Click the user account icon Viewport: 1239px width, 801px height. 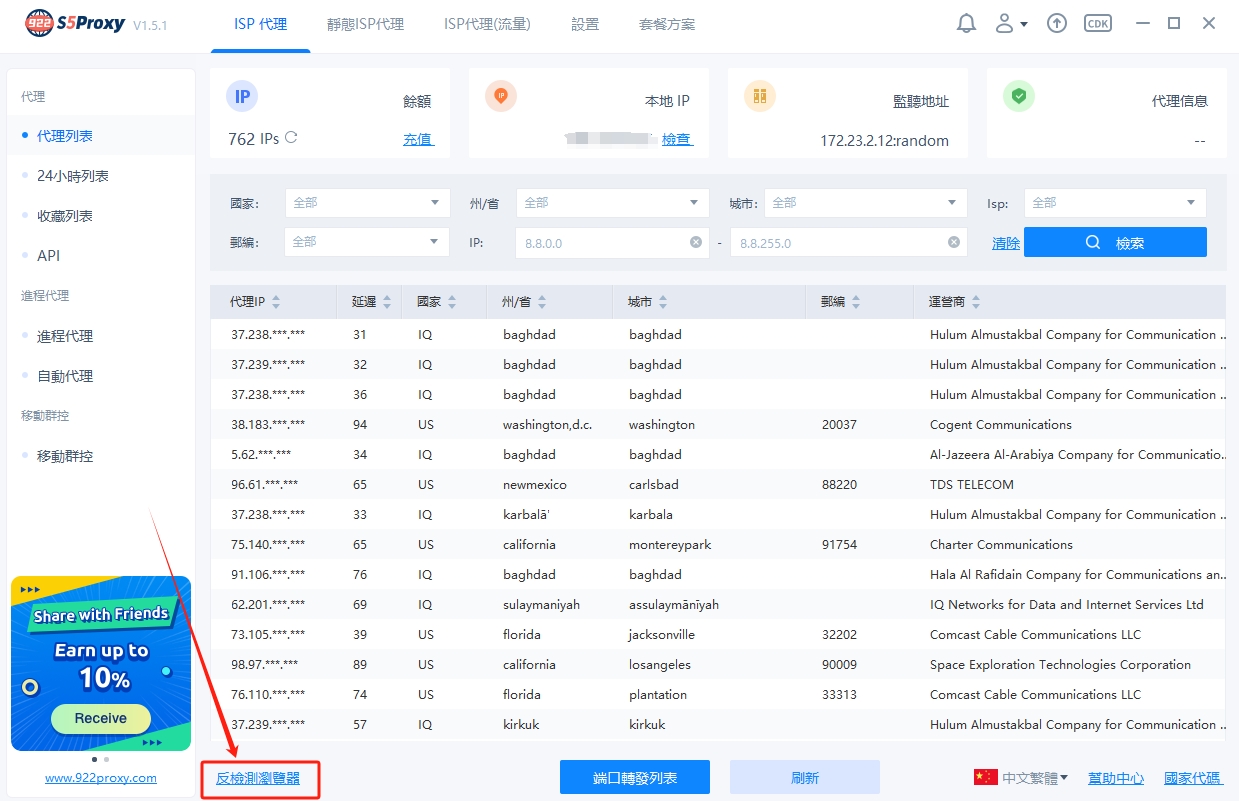1005,21
